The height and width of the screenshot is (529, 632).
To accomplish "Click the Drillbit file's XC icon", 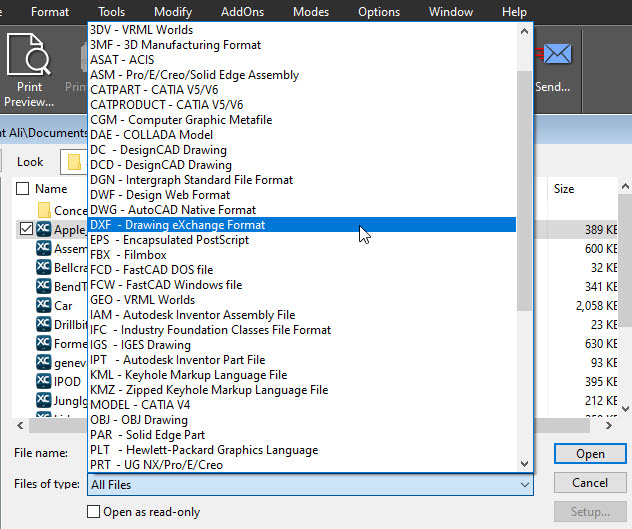I will click(44, 324).
